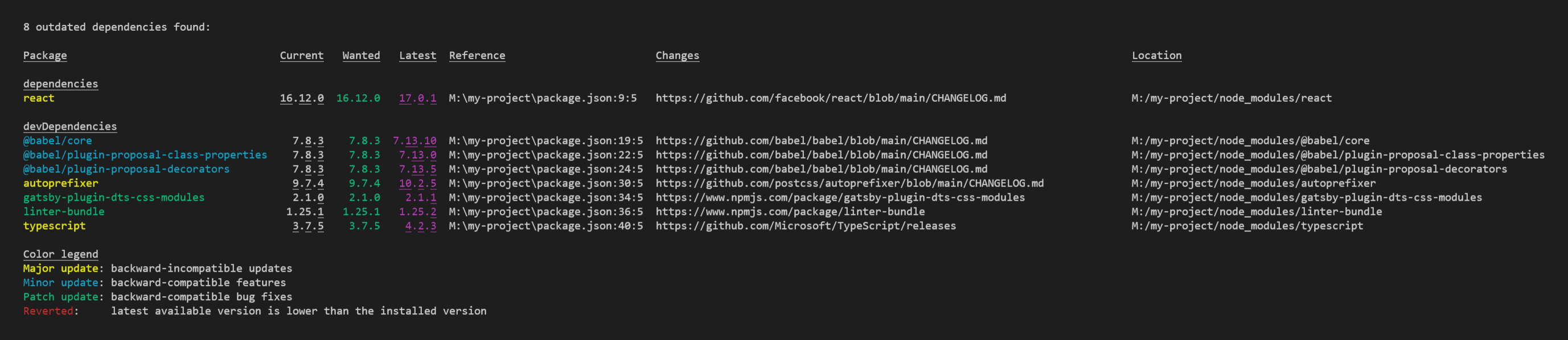Open the linter-bundle npmjs package link
Screen dimensions: 1568x340
pos(790,212)
